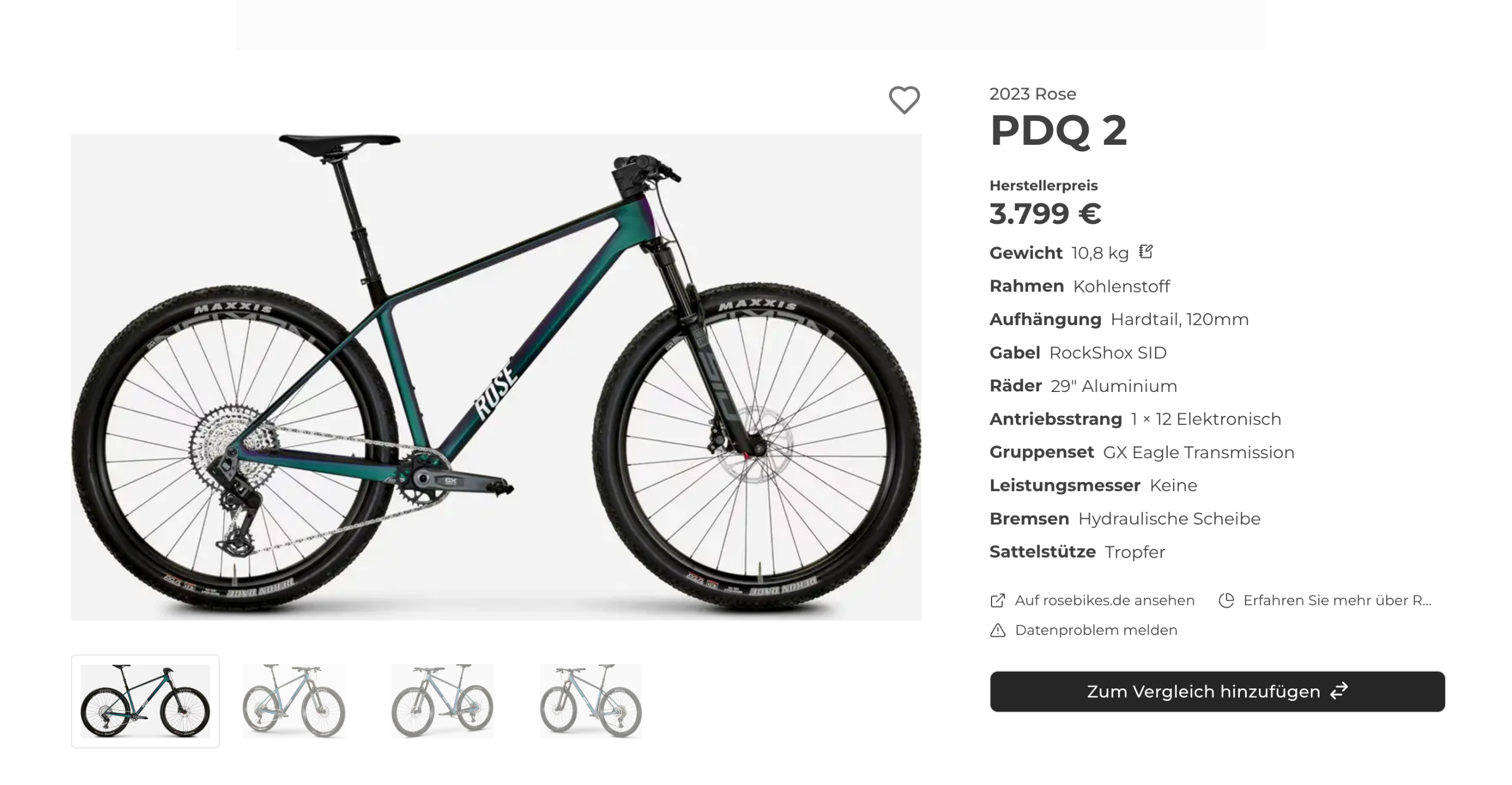
Task: Click the pie chart icon beside 'Erfahren Sie mehr'
Action: [1226, 600]
